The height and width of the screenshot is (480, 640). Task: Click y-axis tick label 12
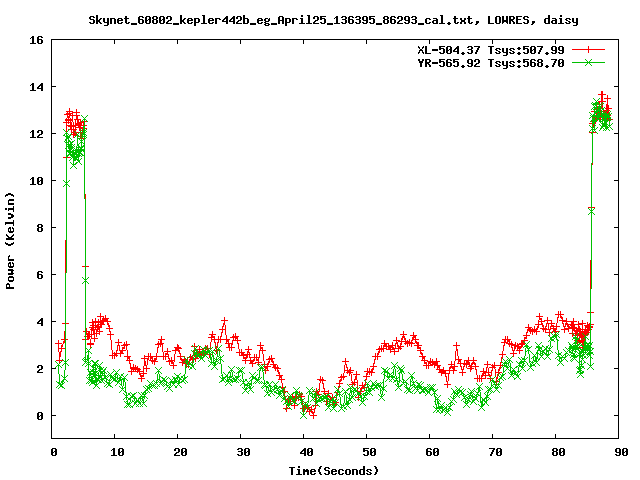[x=36, y=134]
